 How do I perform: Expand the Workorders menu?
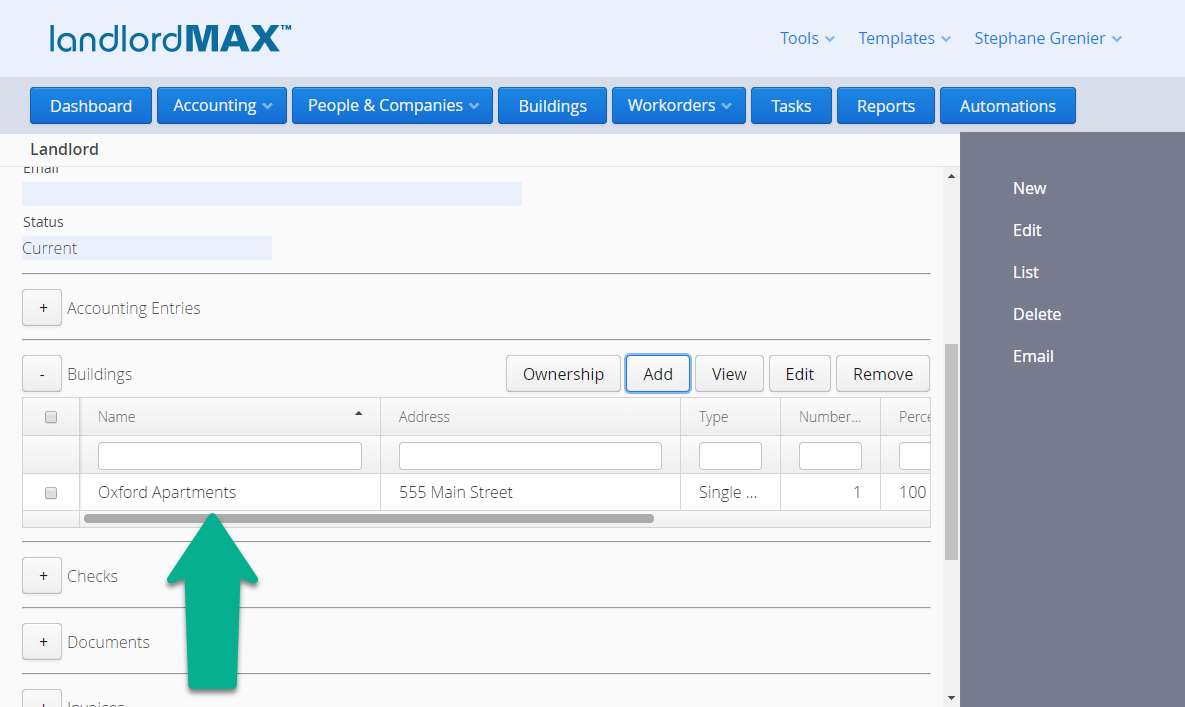tap(679, 106)
